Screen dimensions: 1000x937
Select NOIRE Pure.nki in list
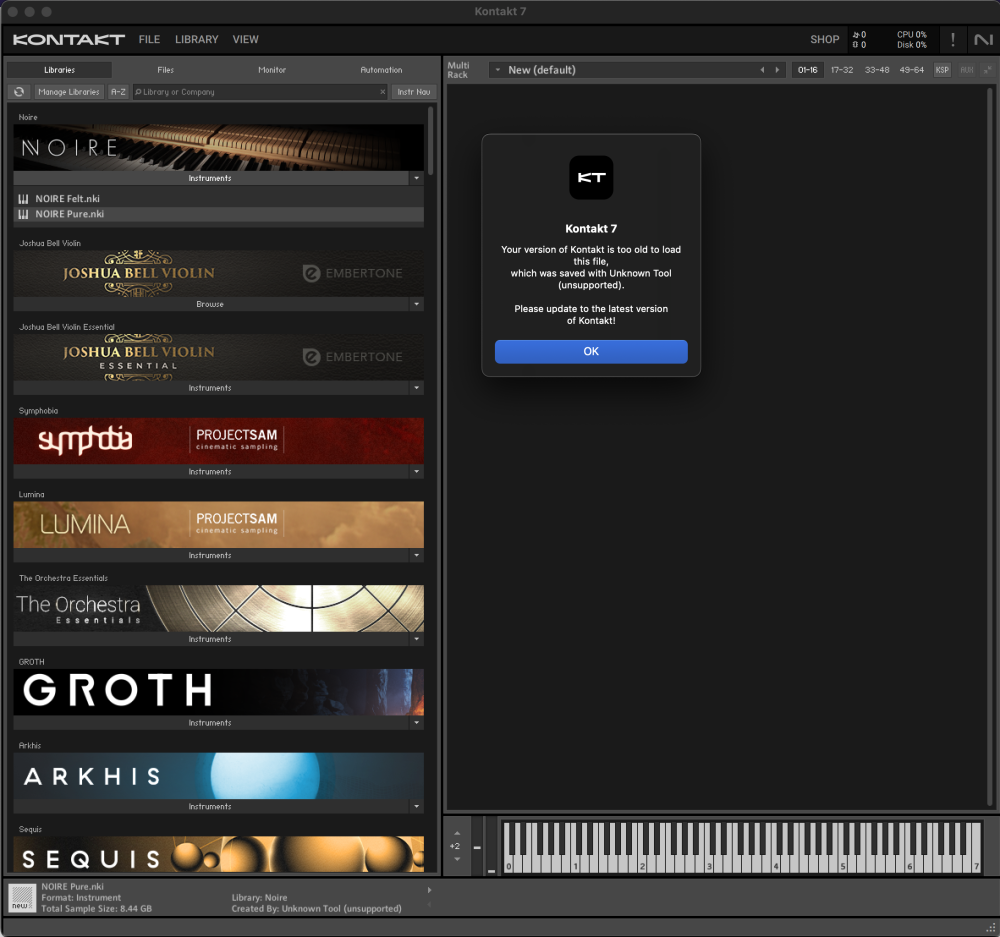point(219,214)
